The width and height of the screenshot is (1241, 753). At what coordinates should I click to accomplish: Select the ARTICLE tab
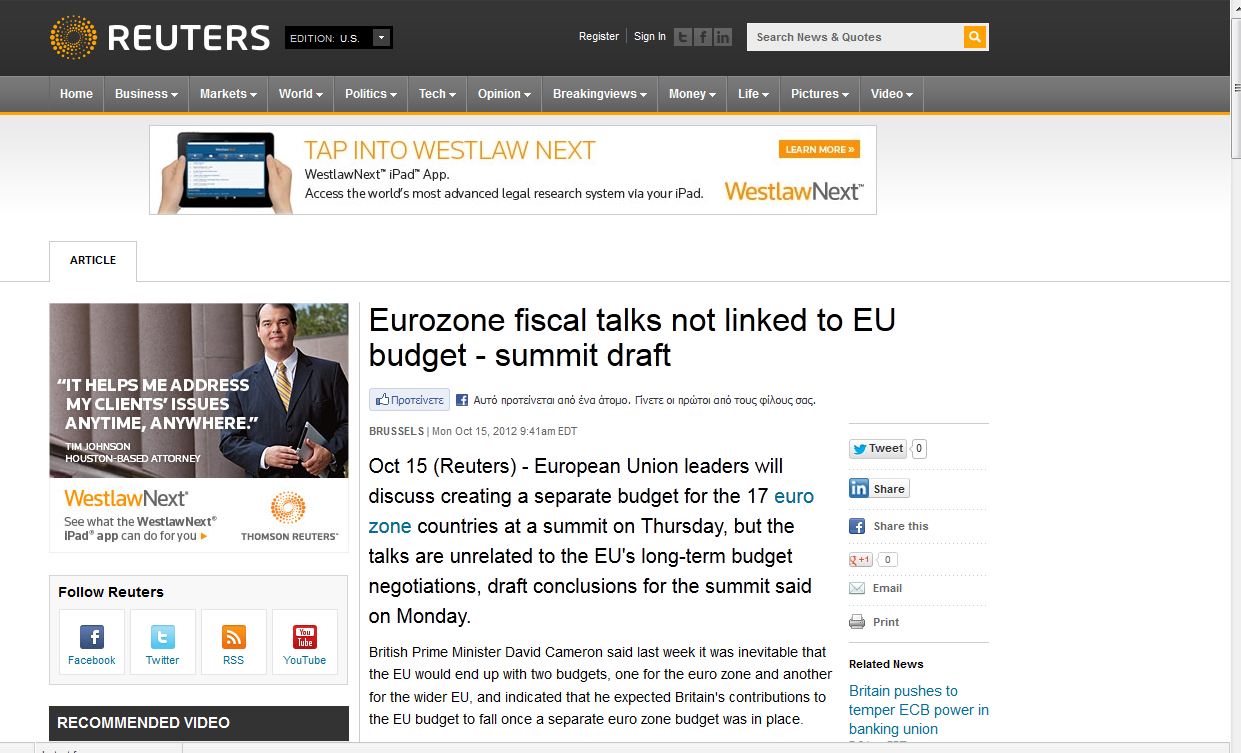pos(93,260)
